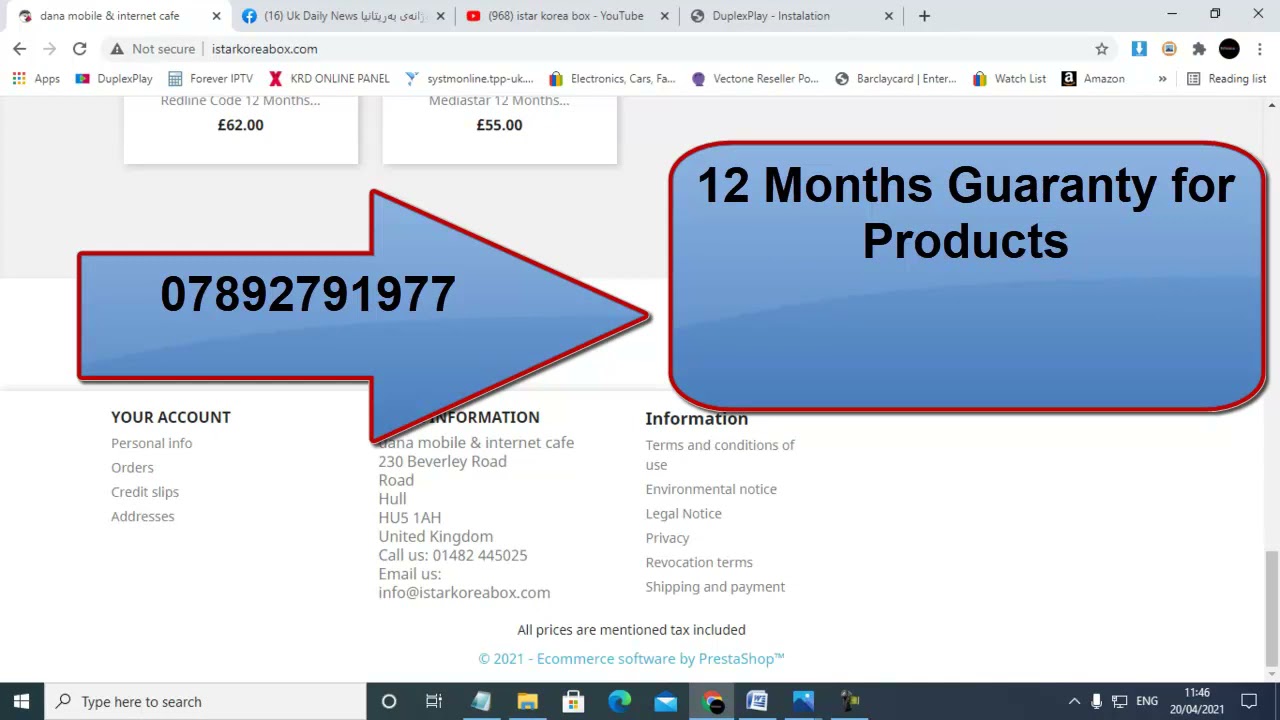The image size is (1280, 720).
Task: Go back to the previous page
Action: coord(19,49)
